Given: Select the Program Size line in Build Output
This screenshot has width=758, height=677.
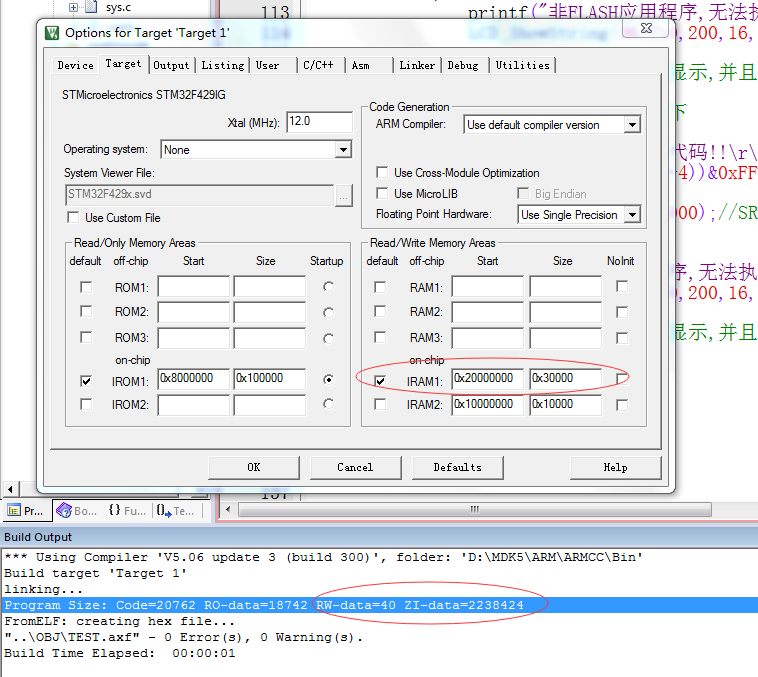Looking at the screenshot, I should point(379,605).
